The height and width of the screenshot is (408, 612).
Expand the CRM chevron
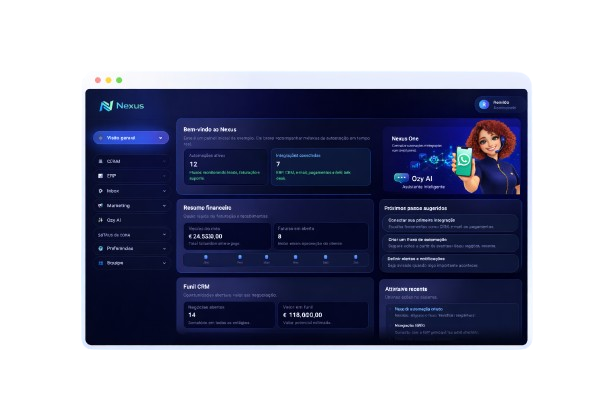164,161
